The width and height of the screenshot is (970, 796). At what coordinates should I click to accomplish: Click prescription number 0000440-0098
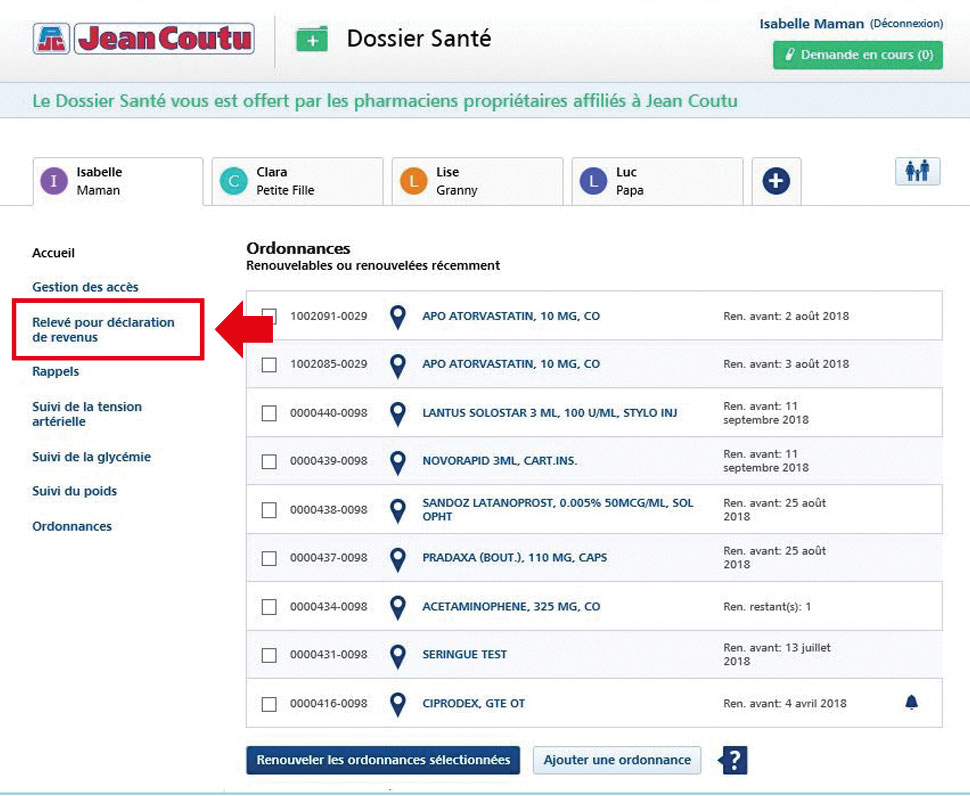[x=328, y=413]
